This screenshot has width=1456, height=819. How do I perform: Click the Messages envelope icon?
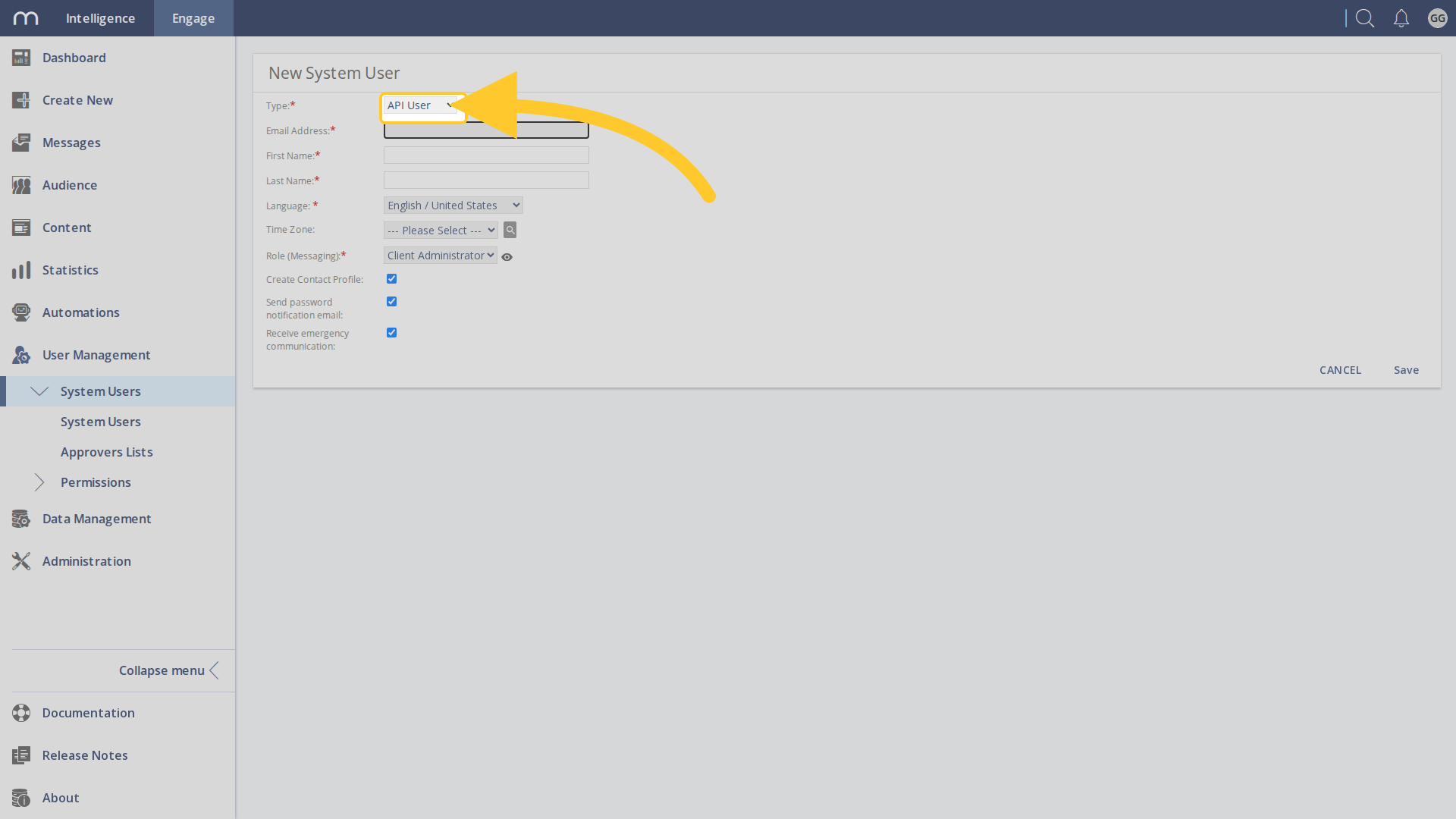coord(21,143)
